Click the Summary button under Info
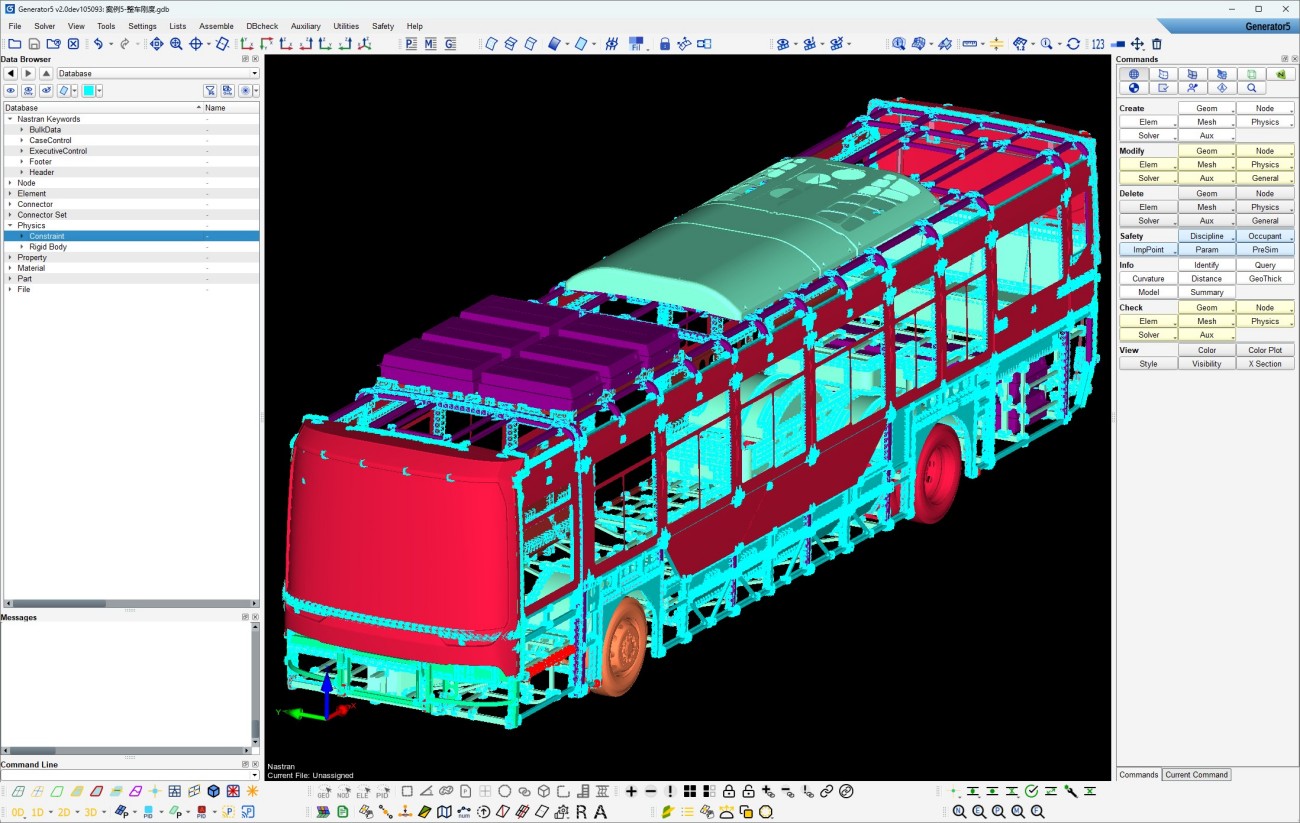 pos(1206,292)
